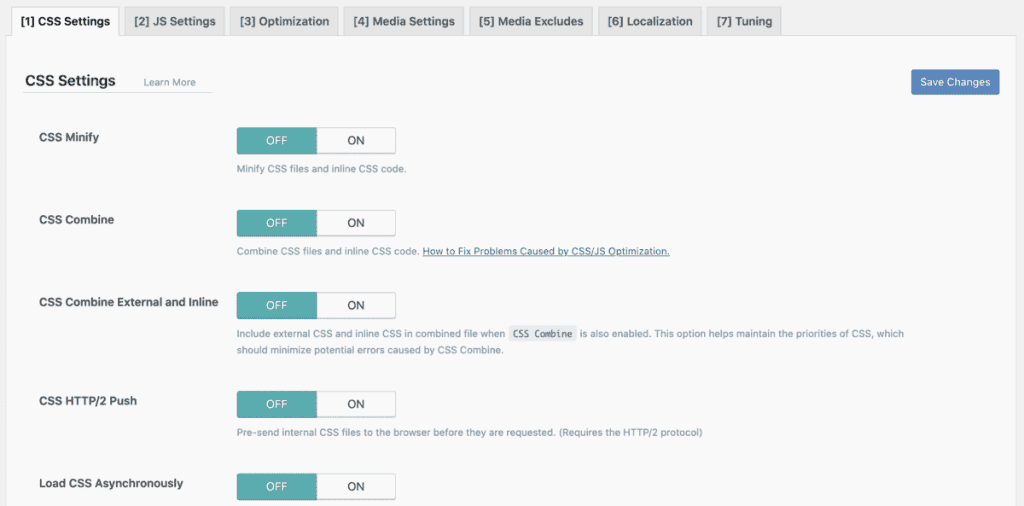Click the 'Minify CSS files and inline CSS code.' description

321,168
